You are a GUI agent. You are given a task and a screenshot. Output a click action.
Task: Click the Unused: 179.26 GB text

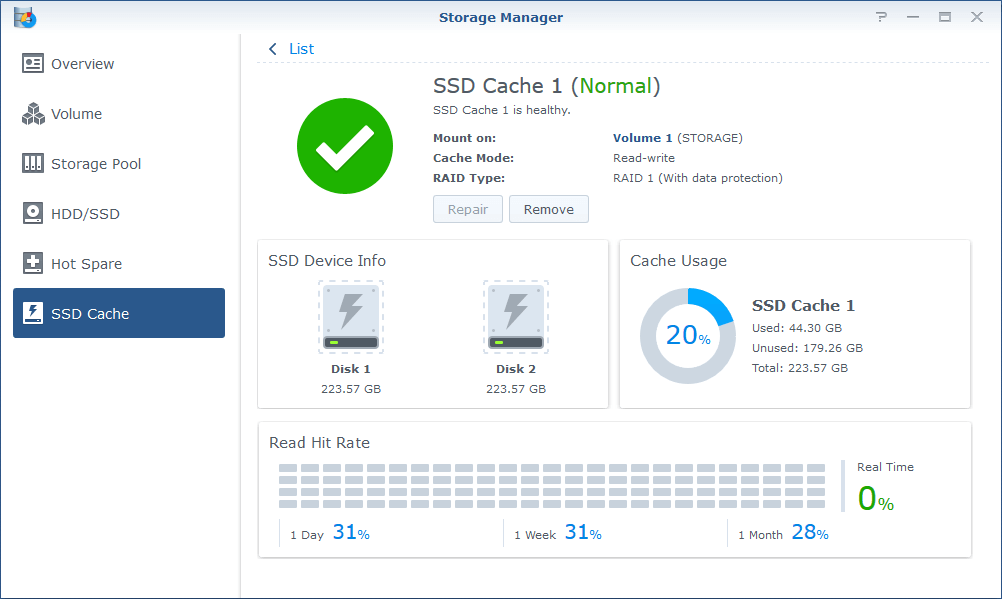tap(807, 348)
